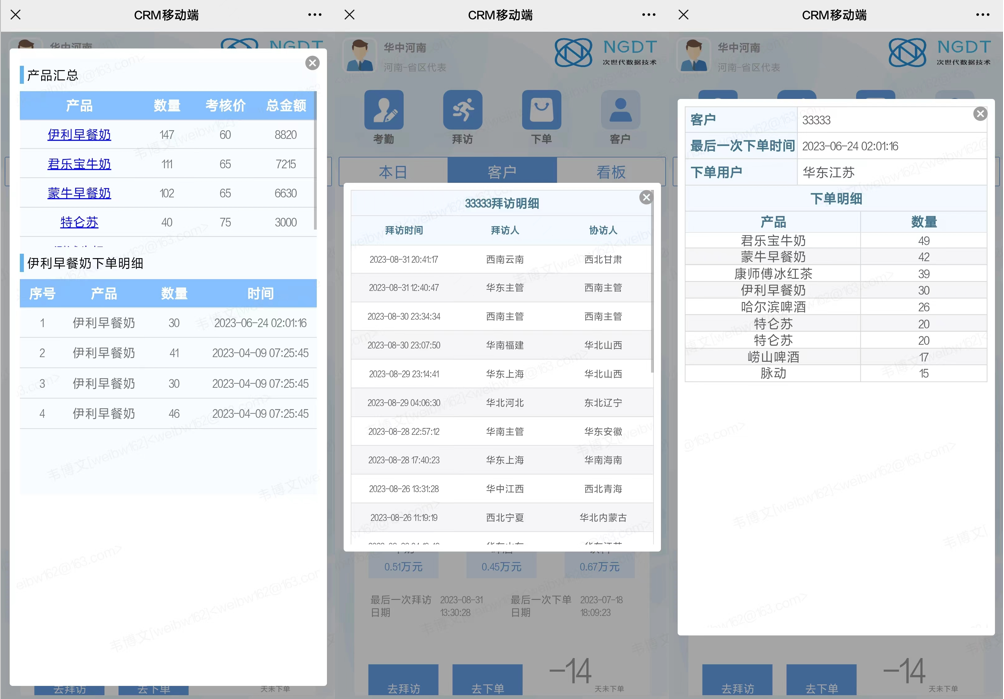Select visit row 2023-08-26 11:19:19
This screenshot has width=1004, height=699.
pos(502,517)
